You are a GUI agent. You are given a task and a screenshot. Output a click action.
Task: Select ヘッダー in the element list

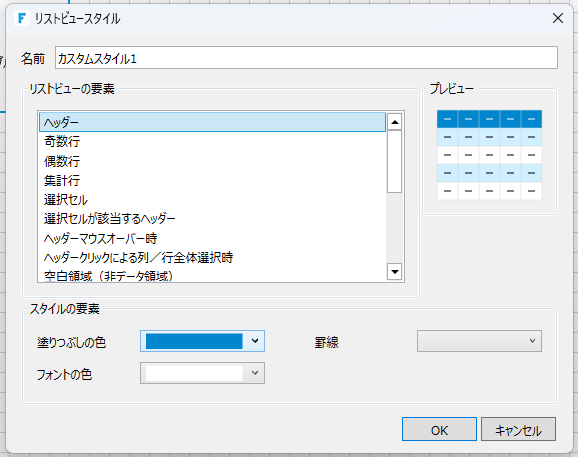212,122
